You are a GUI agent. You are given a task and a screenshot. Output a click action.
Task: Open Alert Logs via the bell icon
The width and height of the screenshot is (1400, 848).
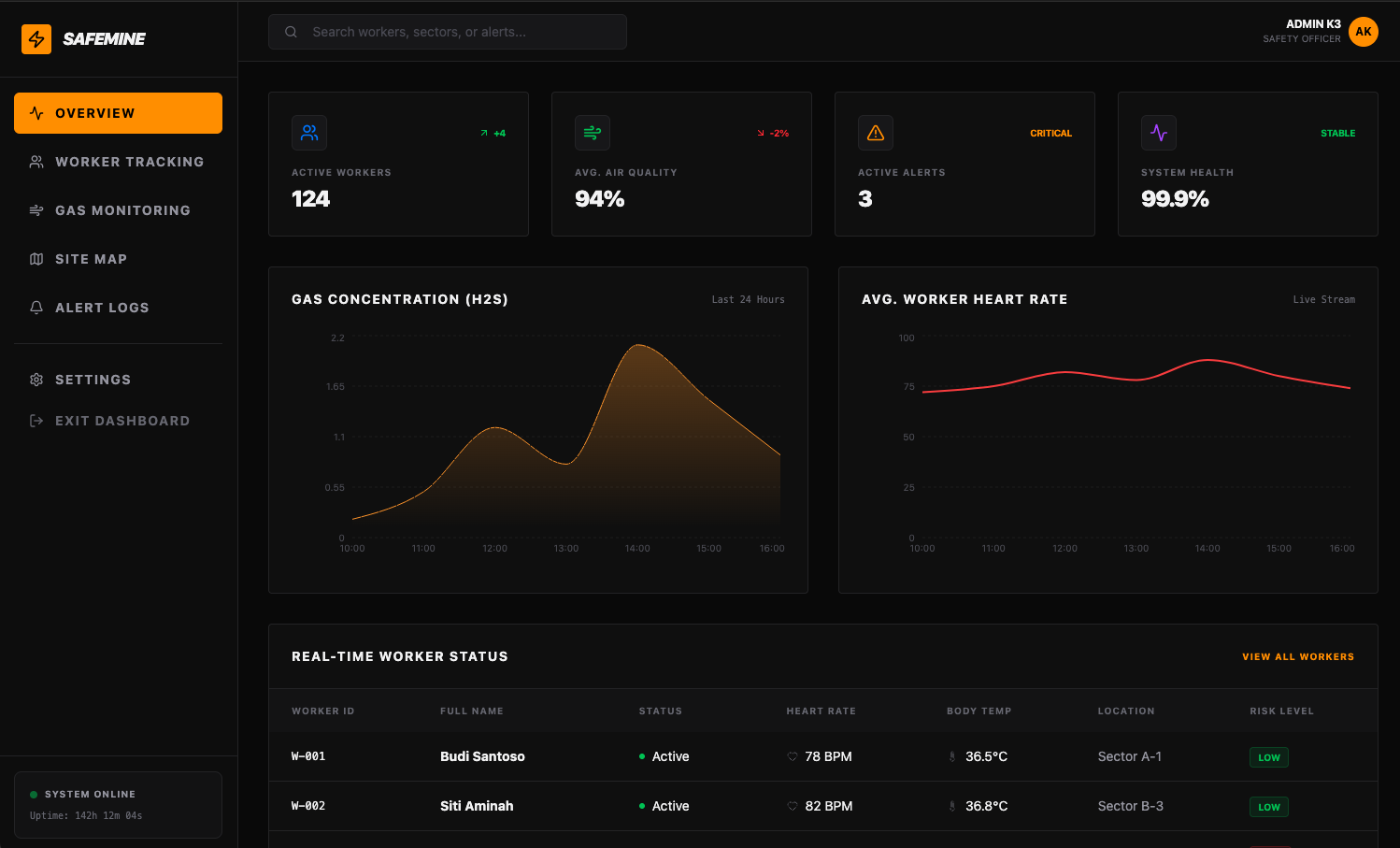36,307
